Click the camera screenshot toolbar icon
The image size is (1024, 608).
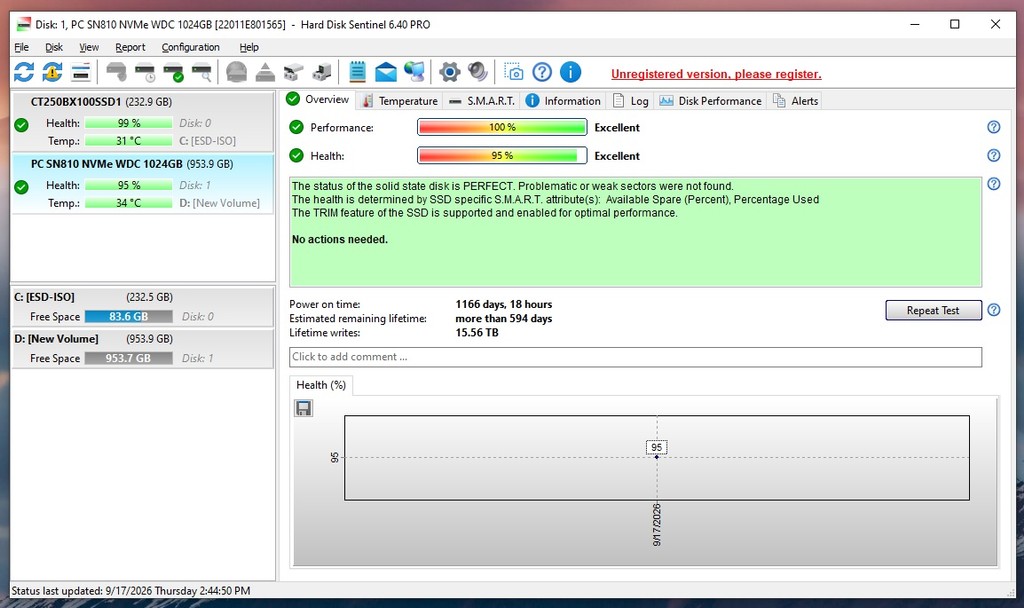pyautogui.click(x=513, y=72)
